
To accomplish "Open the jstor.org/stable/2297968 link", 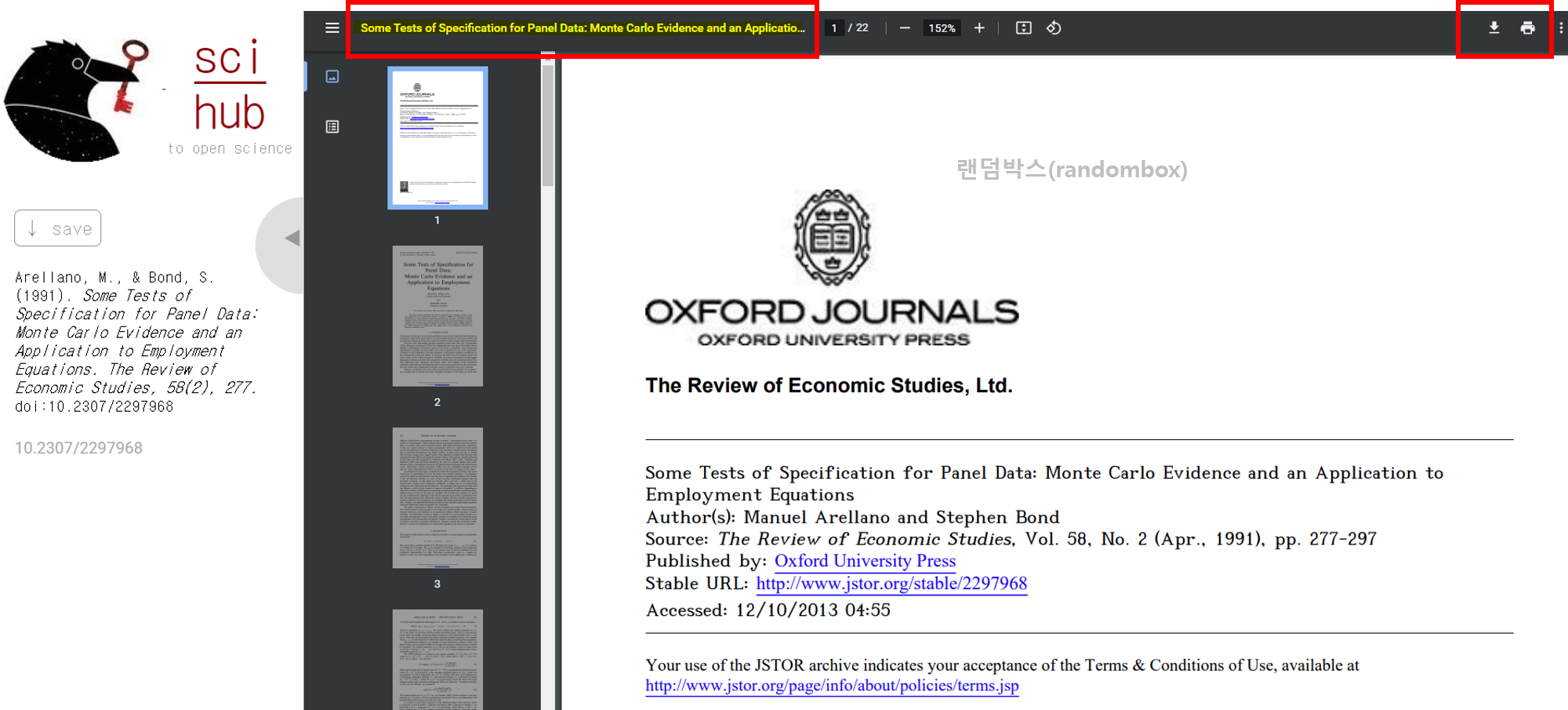I will pos(891,584).
